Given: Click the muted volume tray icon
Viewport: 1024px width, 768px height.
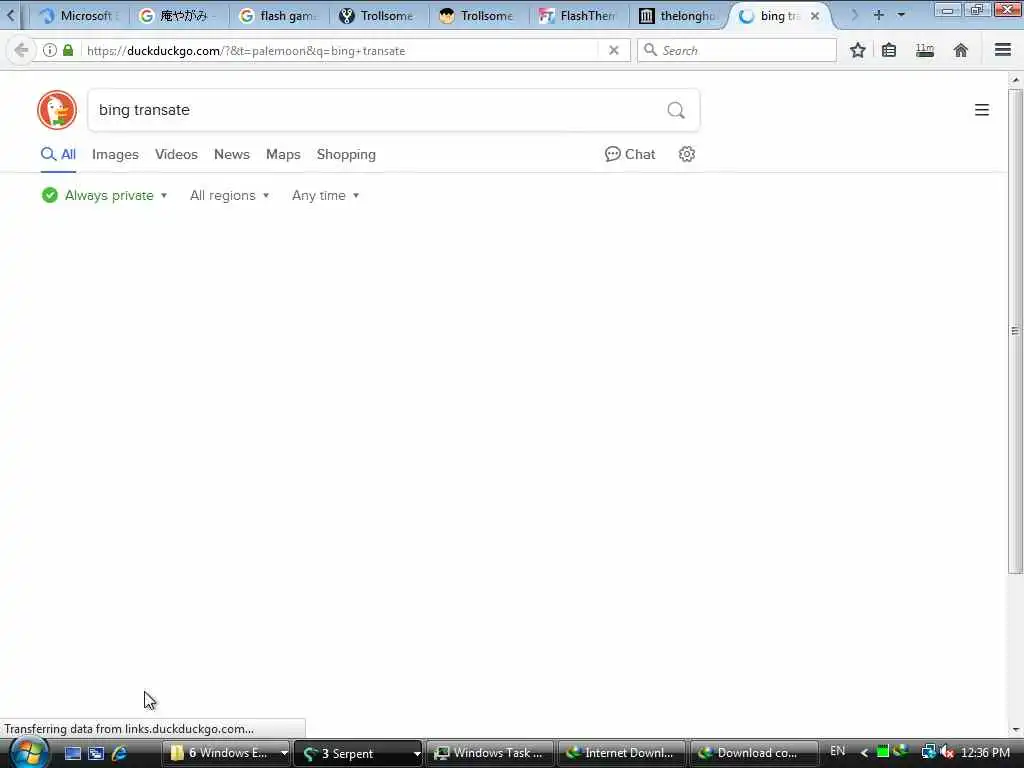Looking at the screenshot, I should (x=947, y=752).
